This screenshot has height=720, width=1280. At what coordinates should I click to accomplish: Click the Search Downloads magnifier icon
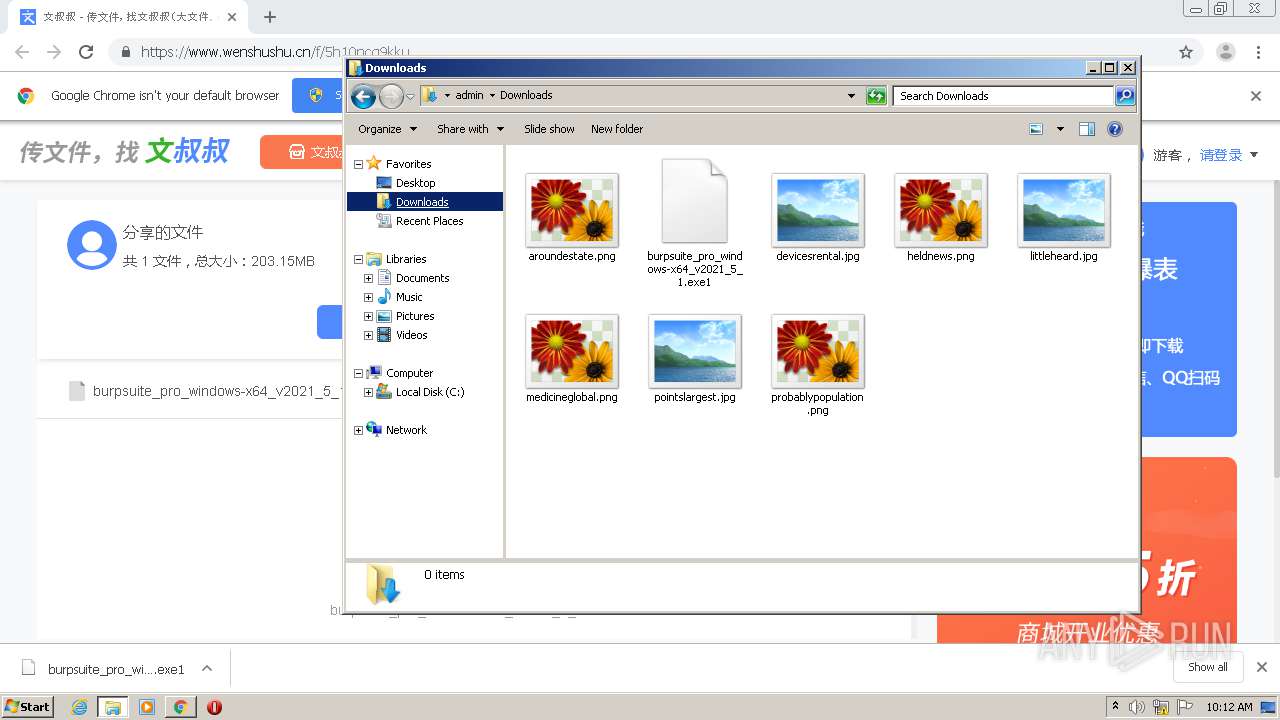click(x=1125, y=96)
